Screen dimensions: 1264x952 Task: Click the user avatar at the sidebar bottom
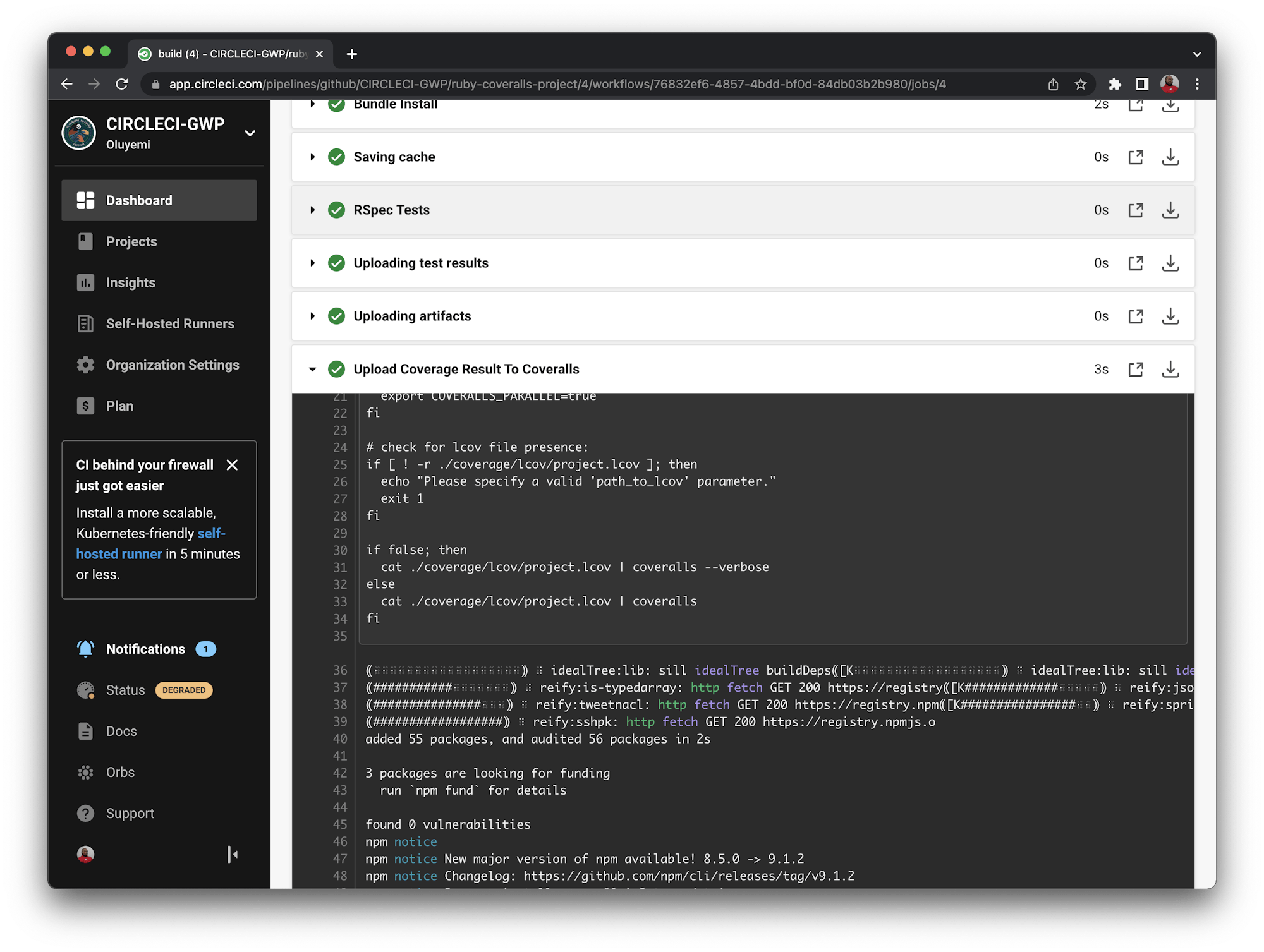point(85,854)
